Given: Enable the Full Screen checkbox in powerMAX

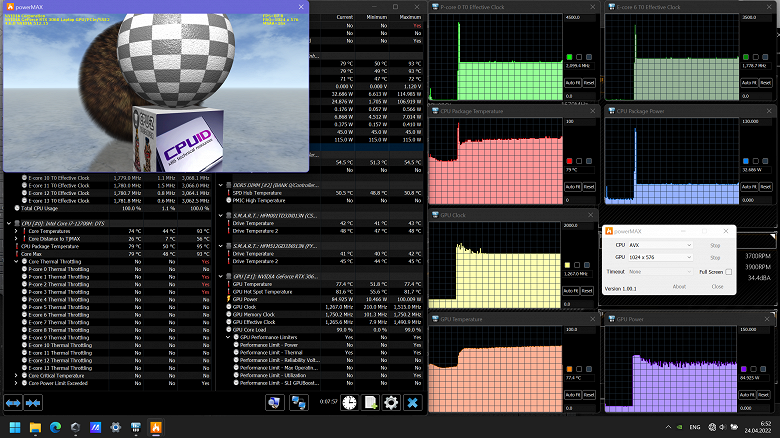Looking at the screenshot, I should [x=729, y=272].
